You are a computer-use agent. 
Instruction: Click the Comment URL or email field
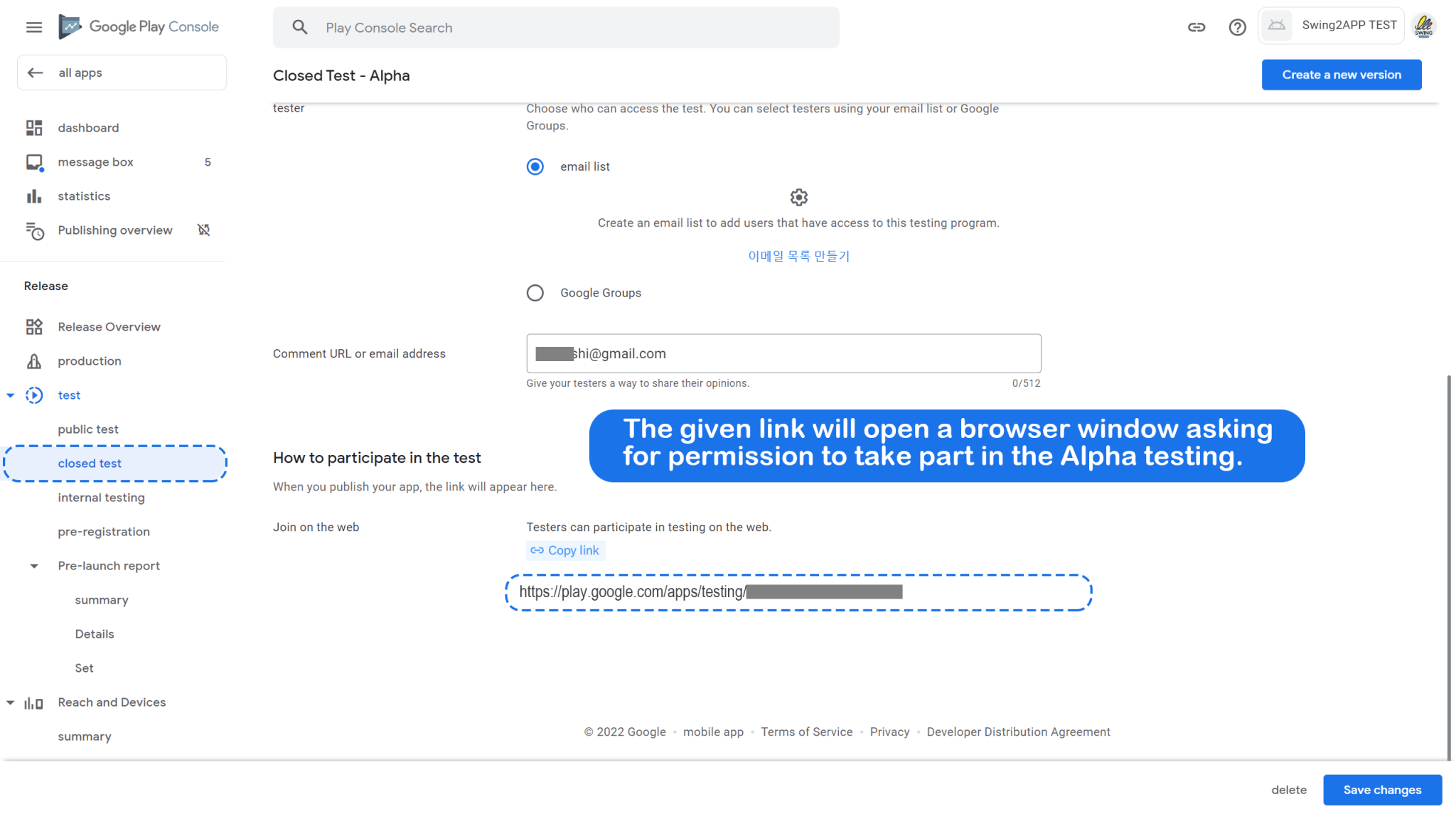[x=782, y=353]
